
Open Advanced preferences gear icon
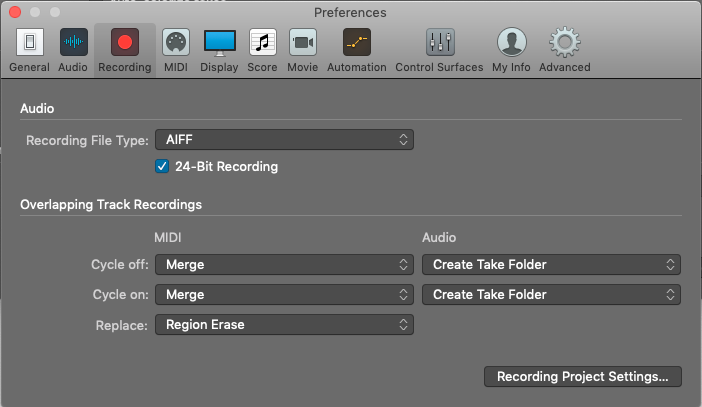pyautogui.click(x=565, y=44)
